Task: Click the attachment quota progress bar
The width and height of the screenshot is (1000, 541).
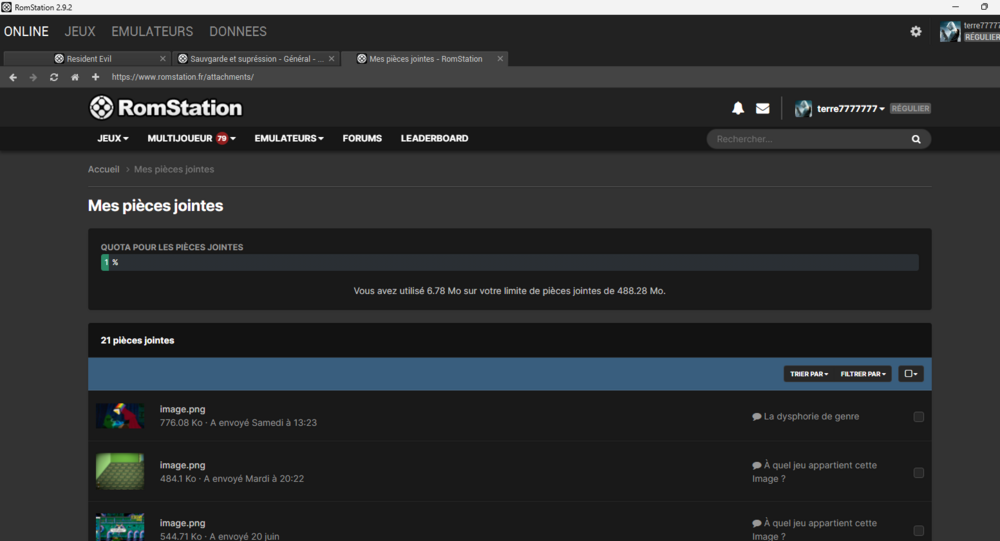Action: point(509,262)
